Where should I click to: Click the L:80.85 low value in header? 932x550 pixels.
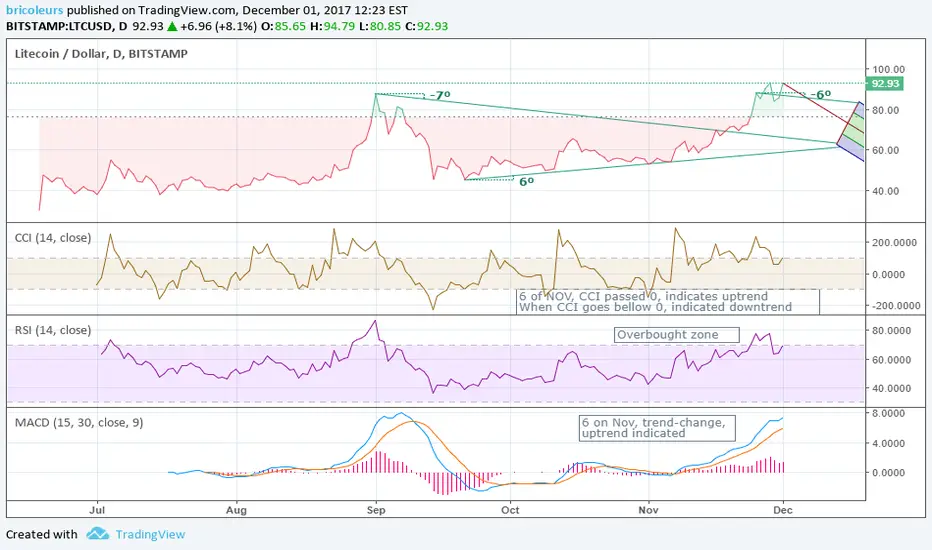pos(380,26)
